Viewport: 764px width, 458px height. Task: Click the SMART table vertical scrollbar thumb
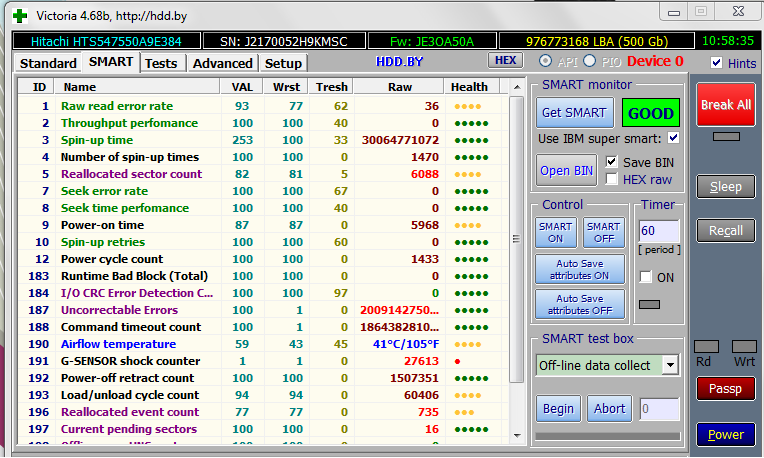click(x=516, y=239)
